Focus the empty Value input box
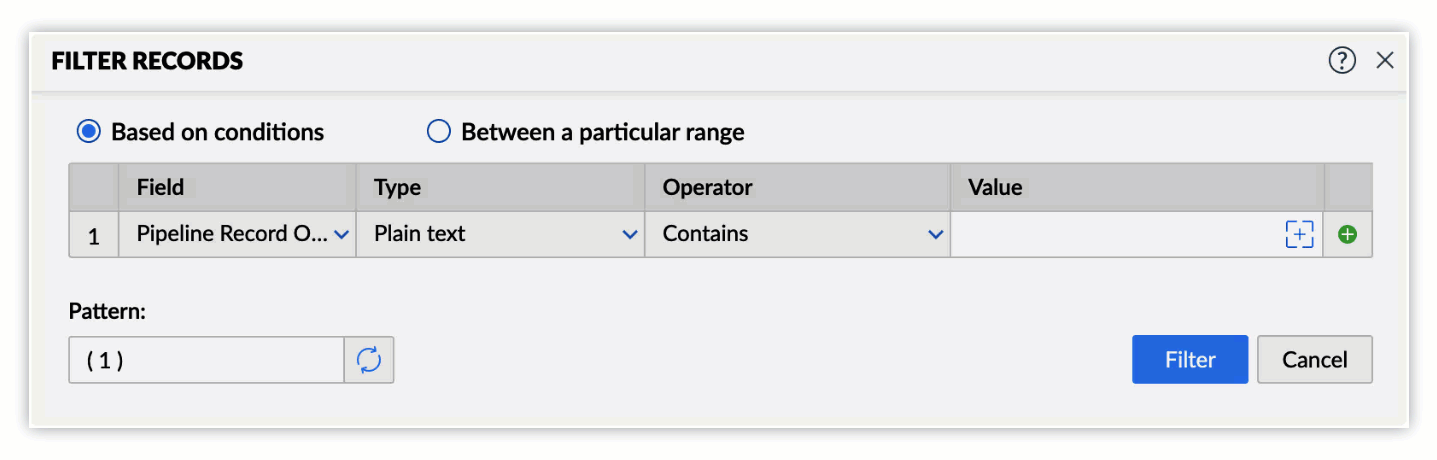The height and width of the screenshot is (460, 1437). point(1115,234)
